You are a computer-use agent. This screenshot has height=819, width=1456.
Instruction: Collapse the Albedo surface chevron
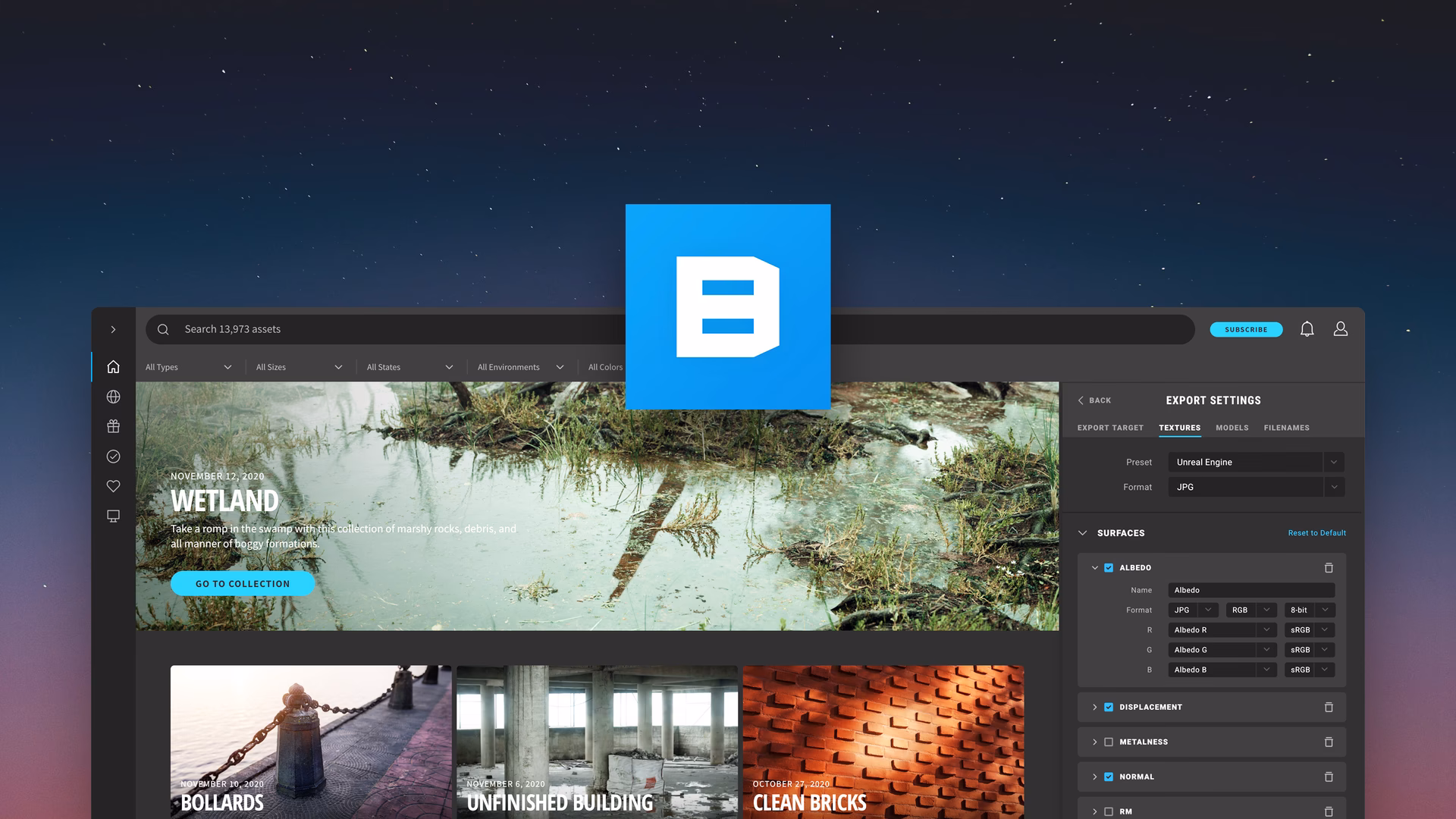1094,568
